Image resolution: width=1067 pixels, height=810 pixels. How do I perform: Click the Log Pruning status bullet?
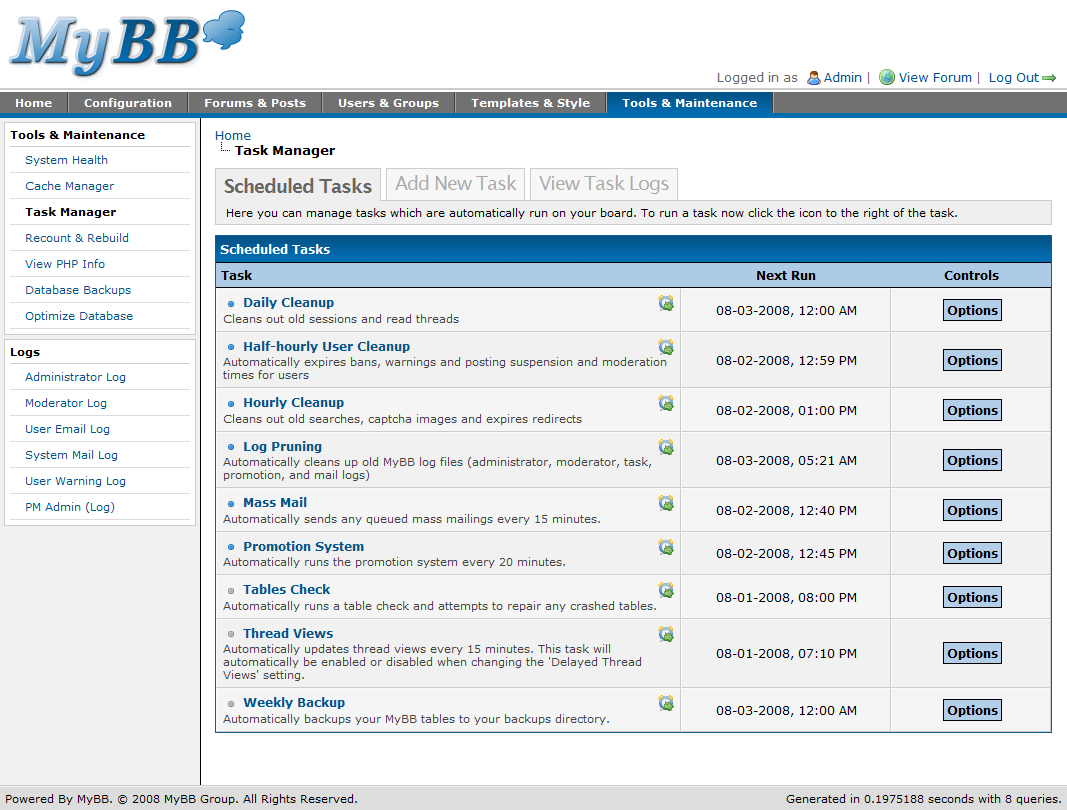coord(231,447)
